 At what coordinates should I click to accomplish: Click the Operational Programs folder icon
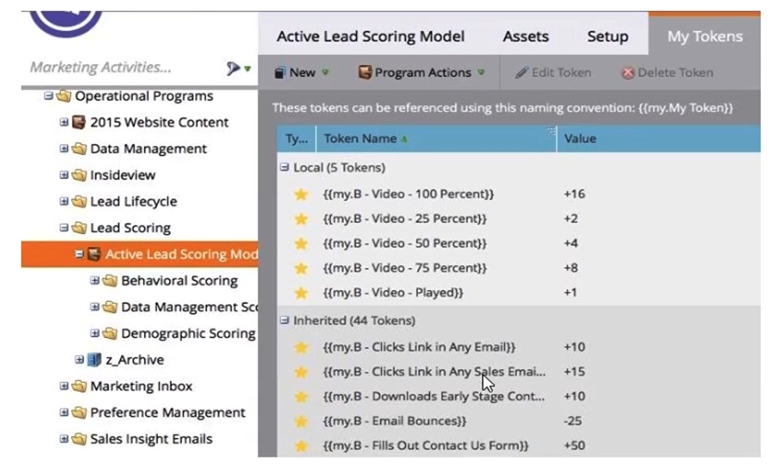coord(63,96)
